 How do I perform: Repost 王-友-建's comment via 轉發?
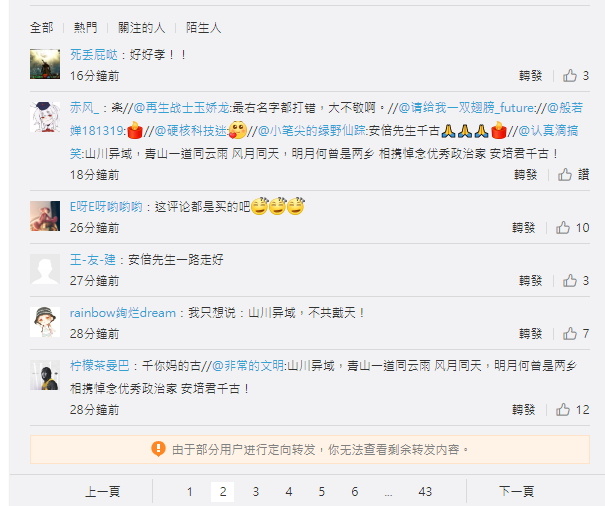pyautogui.click(x=531, y=281)
